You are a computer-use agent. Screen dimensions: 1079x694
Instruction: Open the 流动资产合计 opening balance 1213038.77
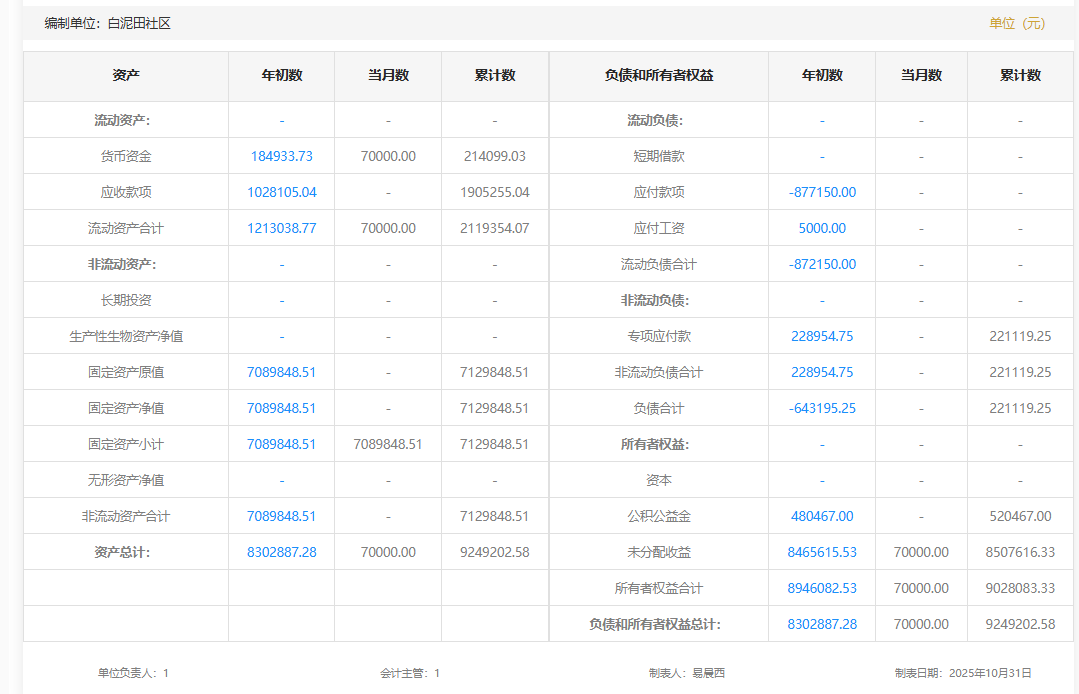(281, 228)
